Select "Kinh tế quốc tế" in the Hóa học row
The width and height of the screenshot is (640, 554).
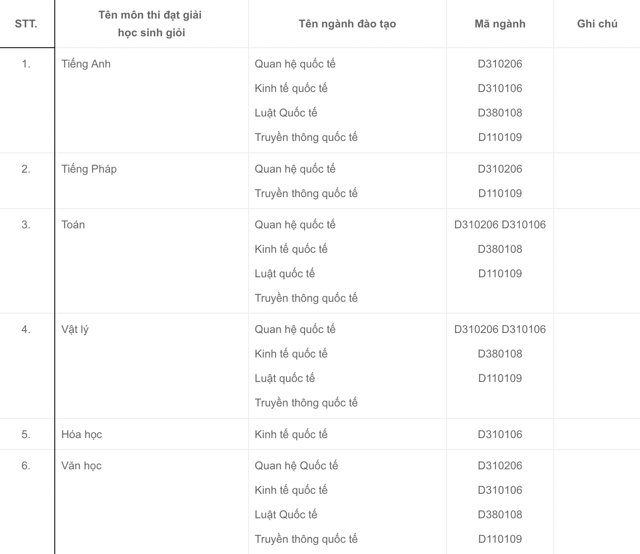(291, 434)
